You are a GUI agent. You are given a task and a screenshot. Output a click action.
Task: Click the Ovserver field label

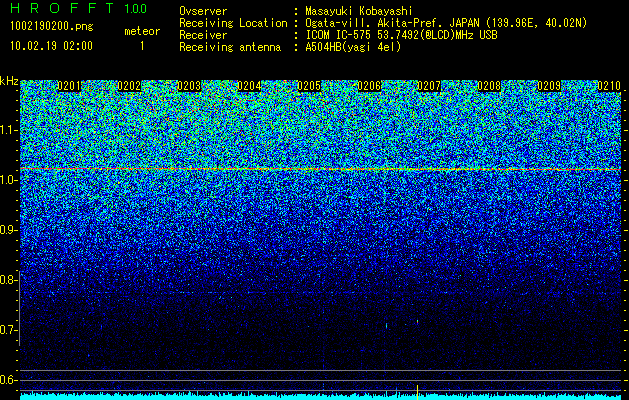tap(203, 11)
